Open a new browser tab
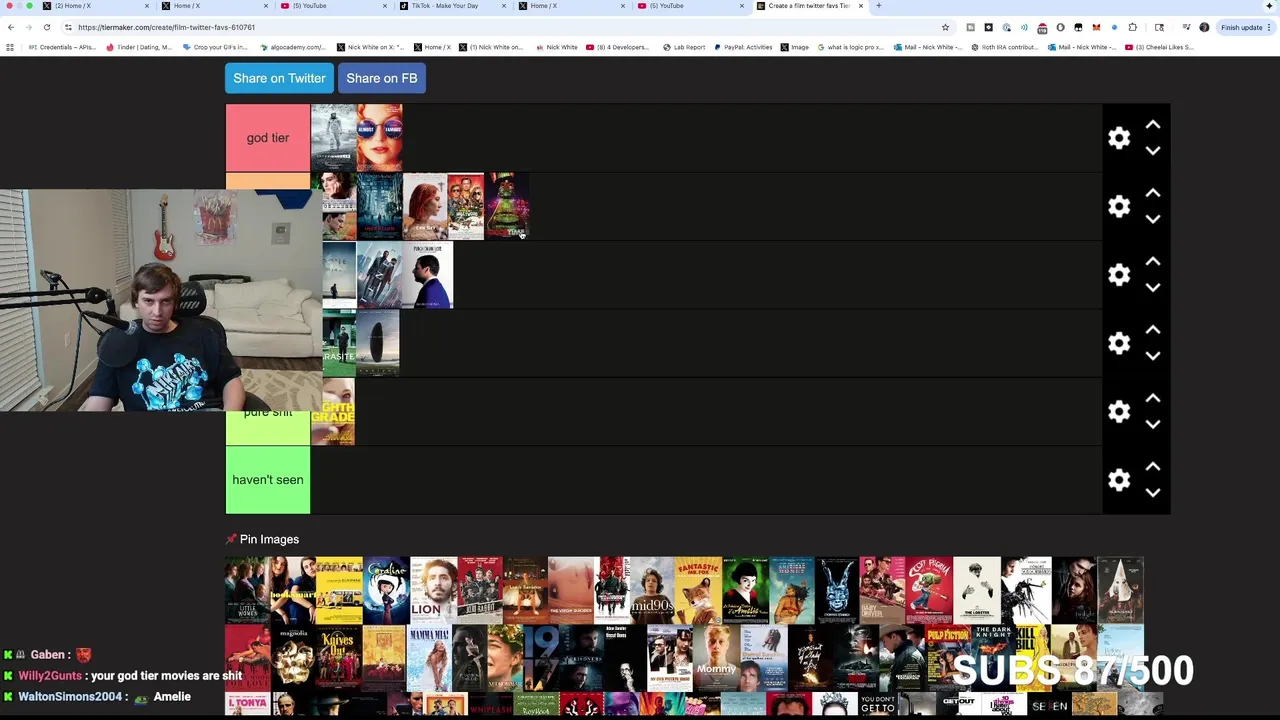This screenshot has height=720, width=1280. pos(879,6)
